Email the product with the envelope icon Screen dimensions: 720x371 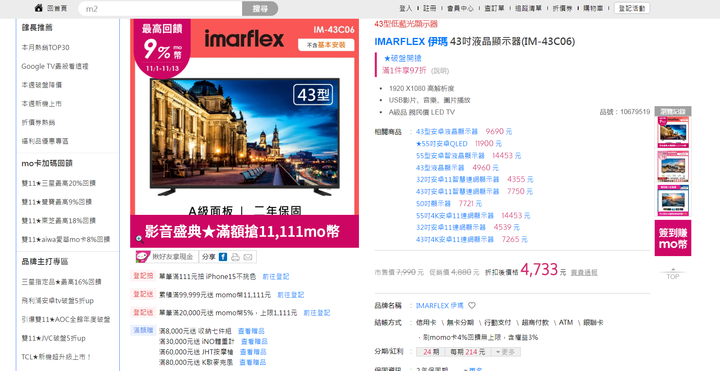[248, 257]
